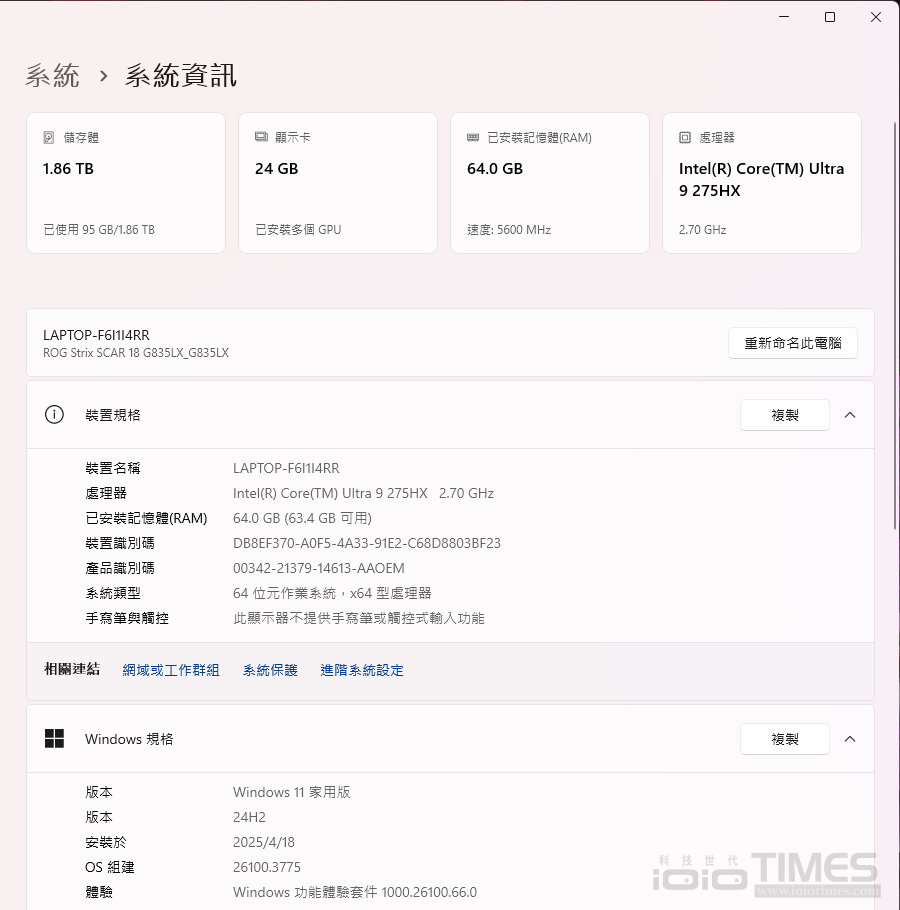
Task: Open the 顯示卡 24 GB card
Action: click(338, 183)
